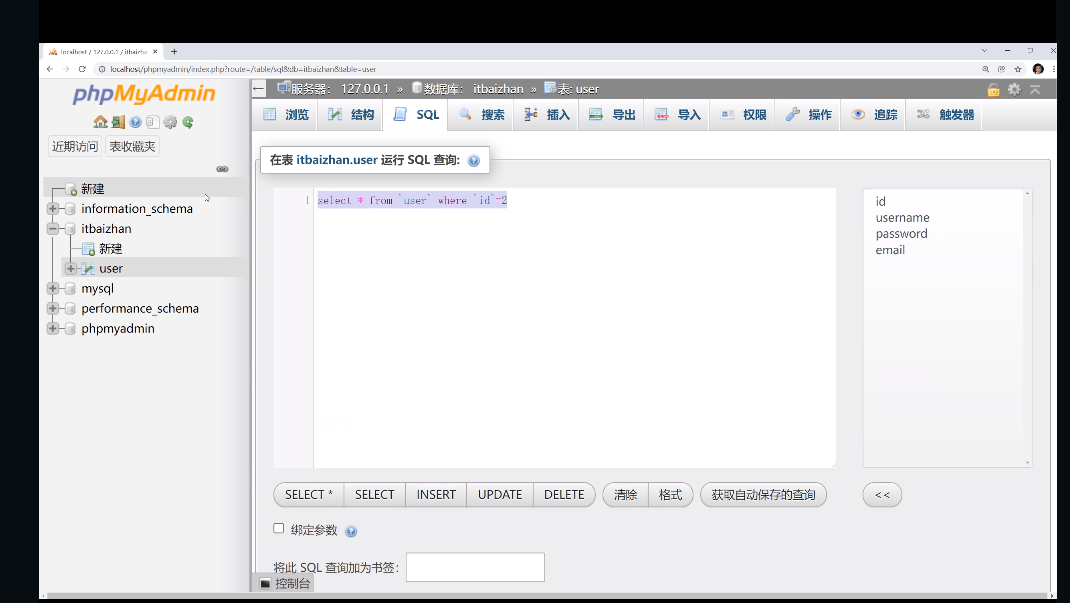Open the 结构 tab

click(351, 115)
